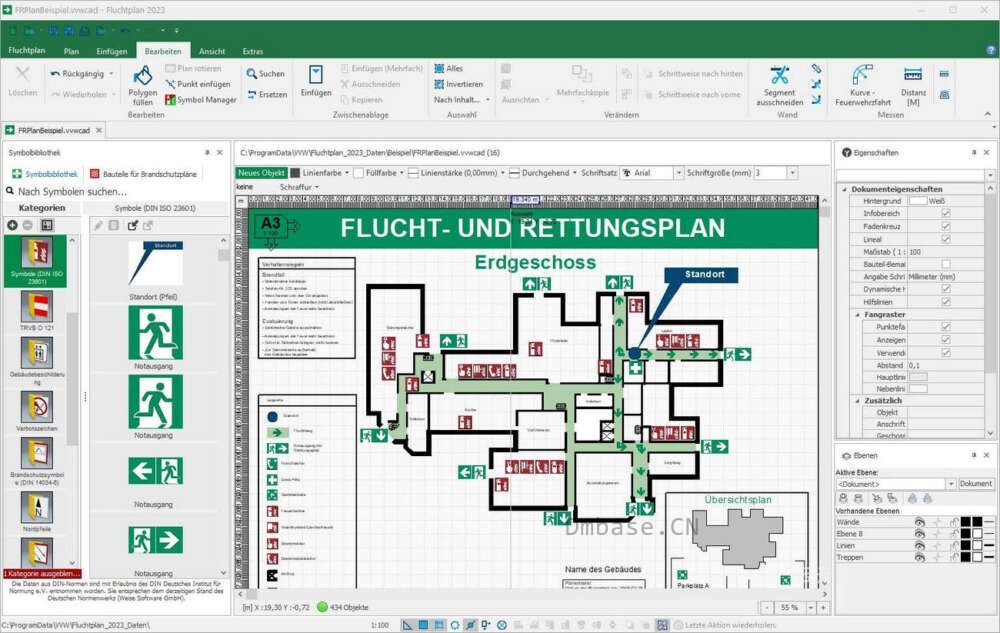Open the Fluchtplan ribbon tab

[x=27, y=50]
